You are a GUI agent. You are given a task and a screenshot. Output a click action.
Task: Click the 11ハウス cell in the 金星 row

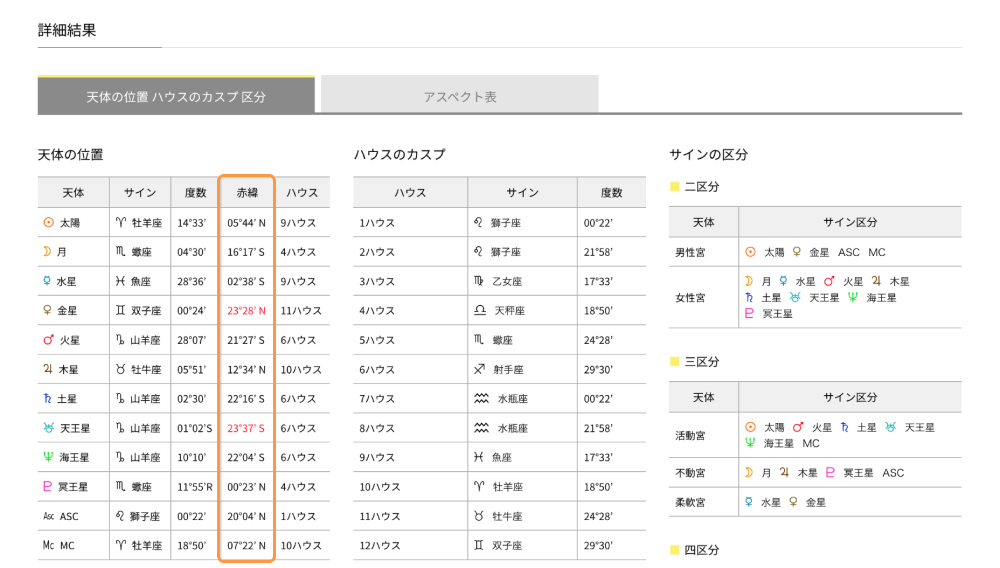(301, 310)
